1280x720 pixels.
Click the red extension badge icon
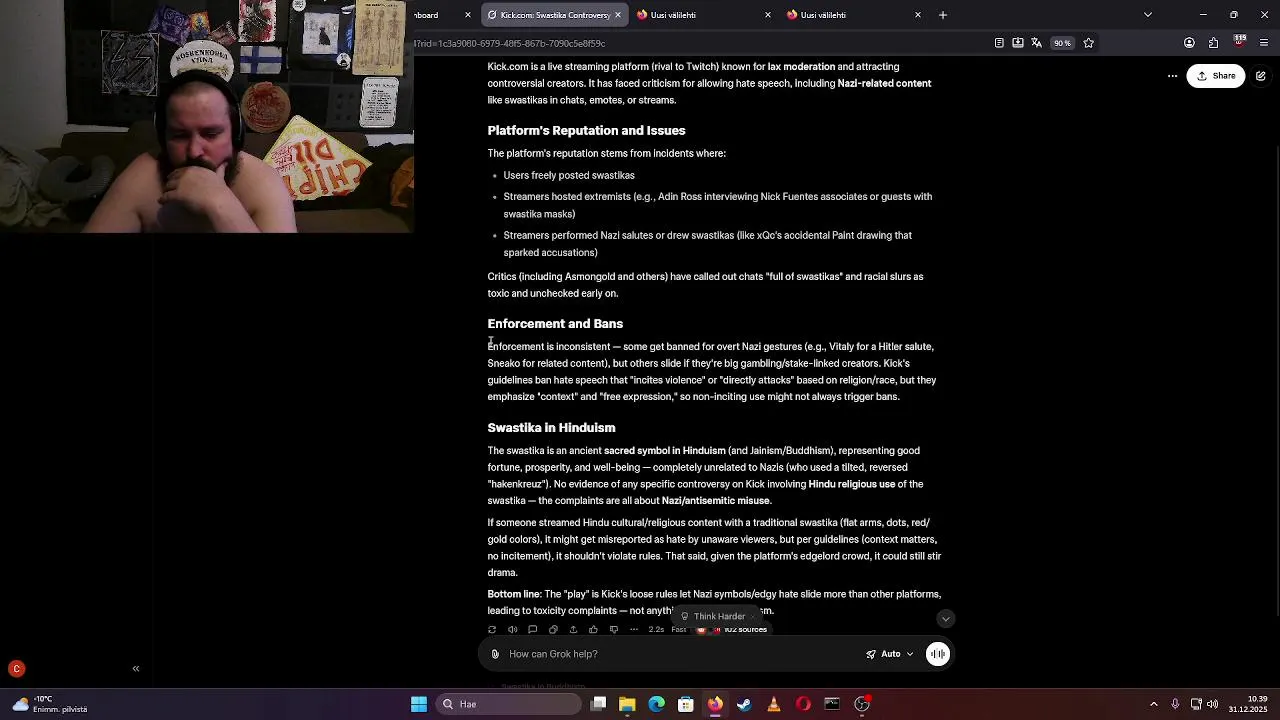1240,42
